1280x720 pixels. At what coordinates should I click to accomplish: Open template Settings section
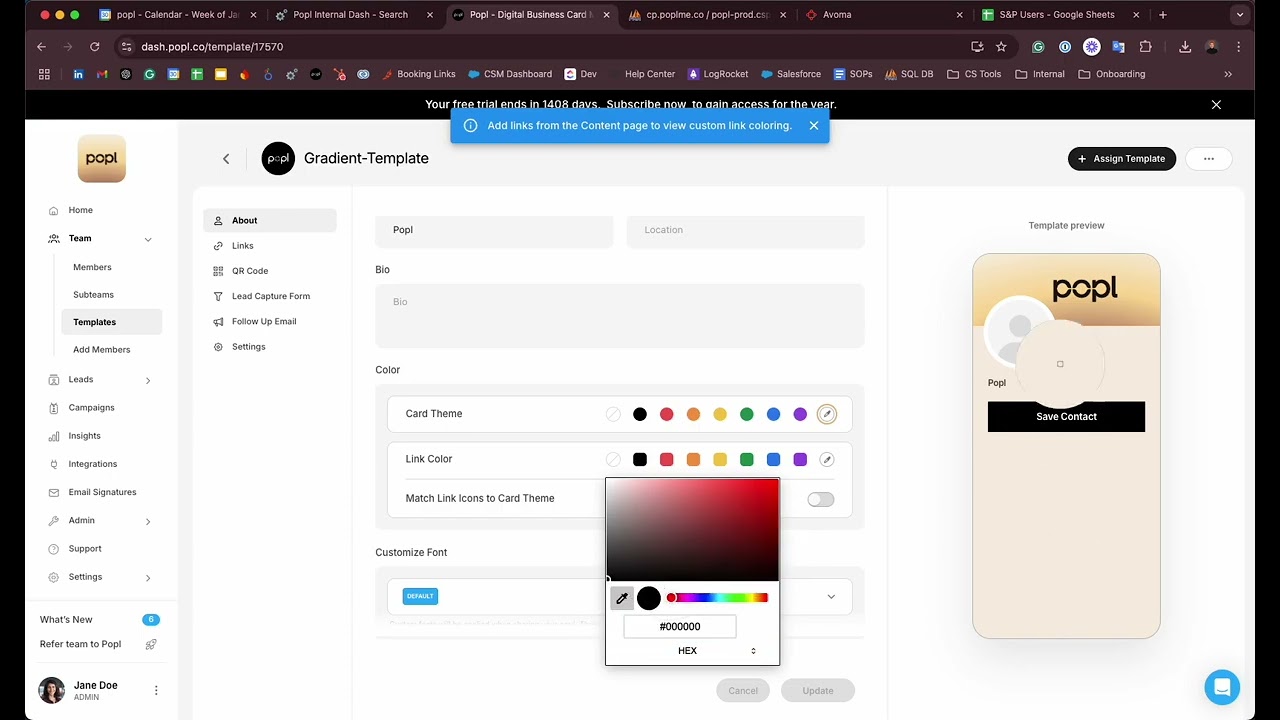(x=270, y=347)
